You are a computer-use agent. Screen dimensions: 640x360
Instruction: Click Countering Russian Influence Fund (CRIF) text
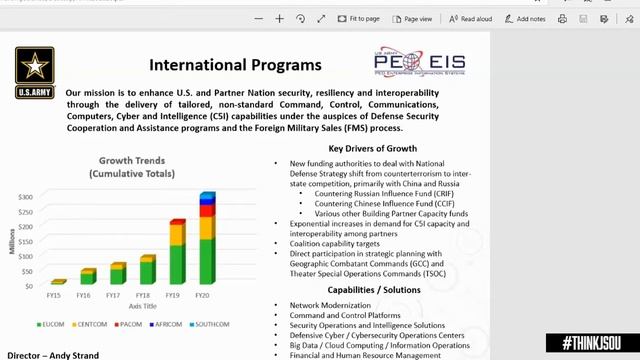pyautogui.click(x=384, y=193)
